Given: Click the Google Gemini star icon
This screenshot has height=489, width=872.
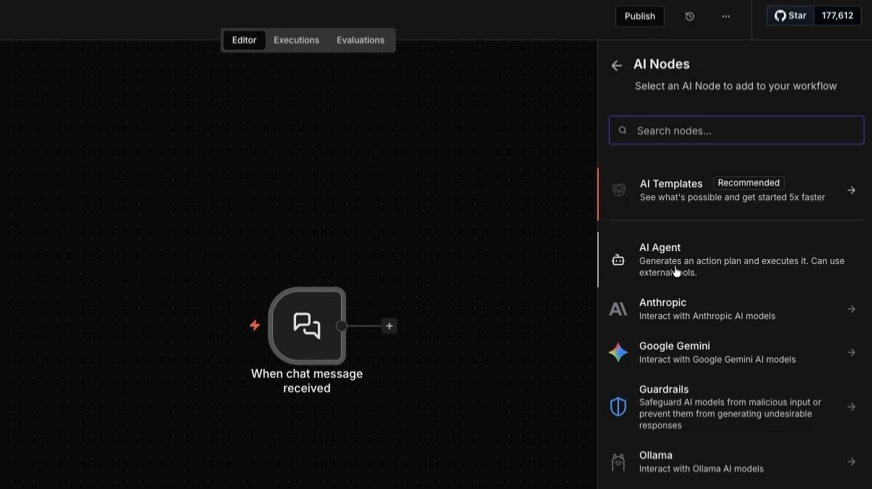Looking at the screenshot, I should (x=618, y=352).
